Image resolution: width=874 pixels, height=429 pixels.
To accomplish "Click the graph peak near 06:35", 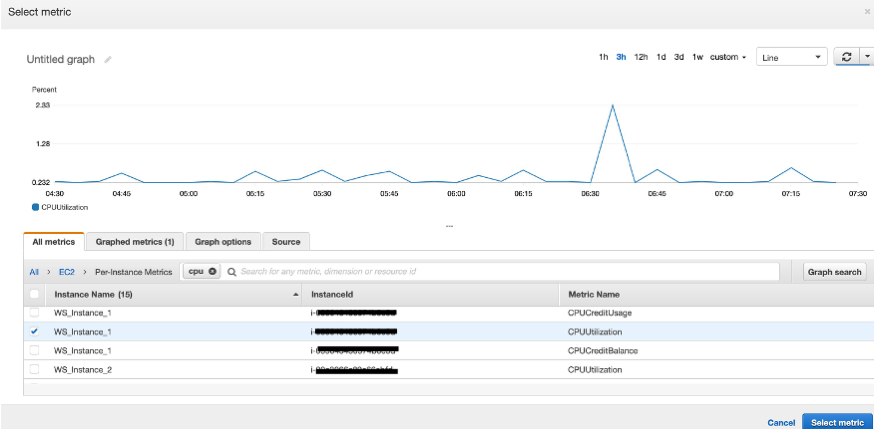I will pos(612,105).
